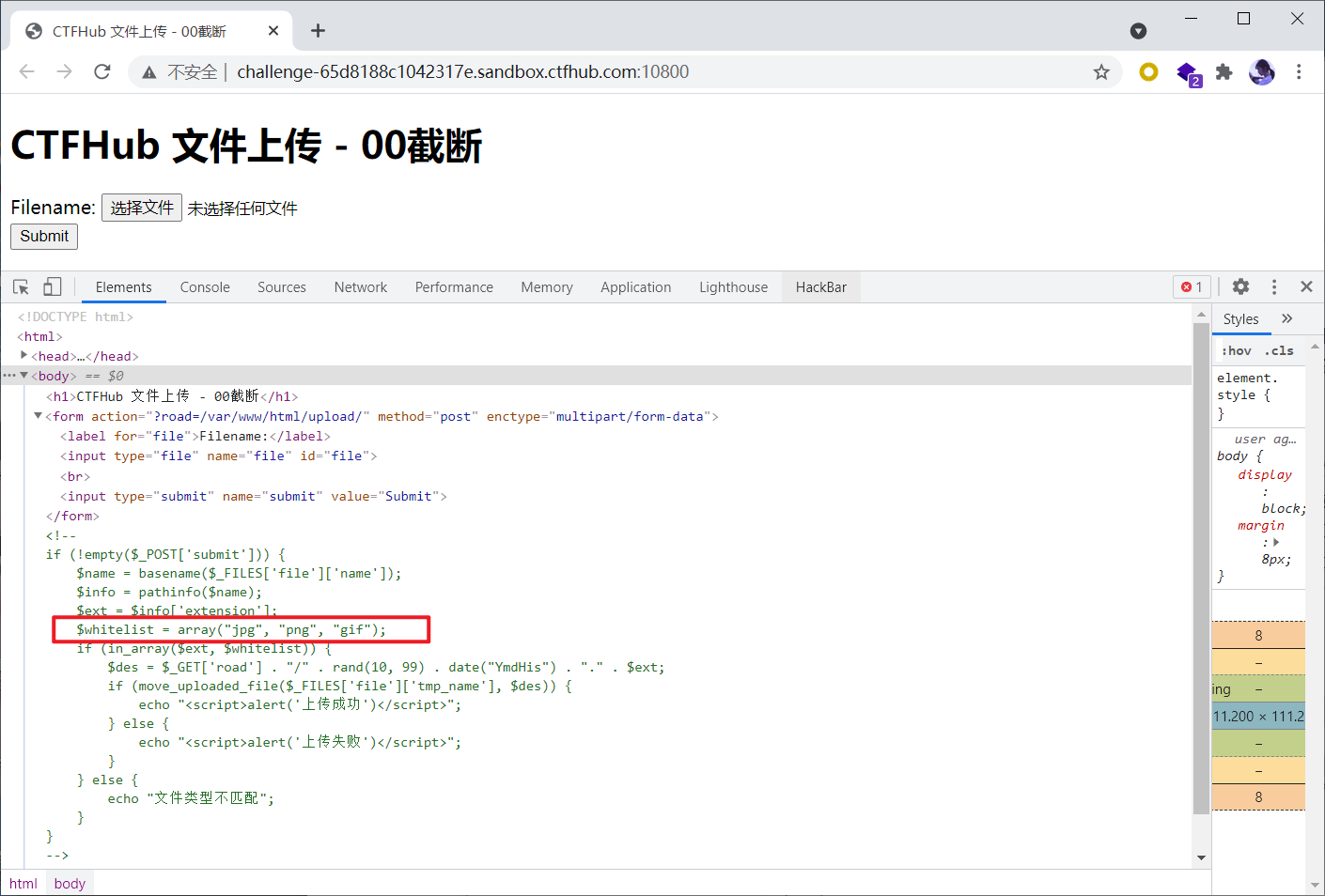Select the body breadcrumb
The image size is (1325, 896).
(70, 883)
